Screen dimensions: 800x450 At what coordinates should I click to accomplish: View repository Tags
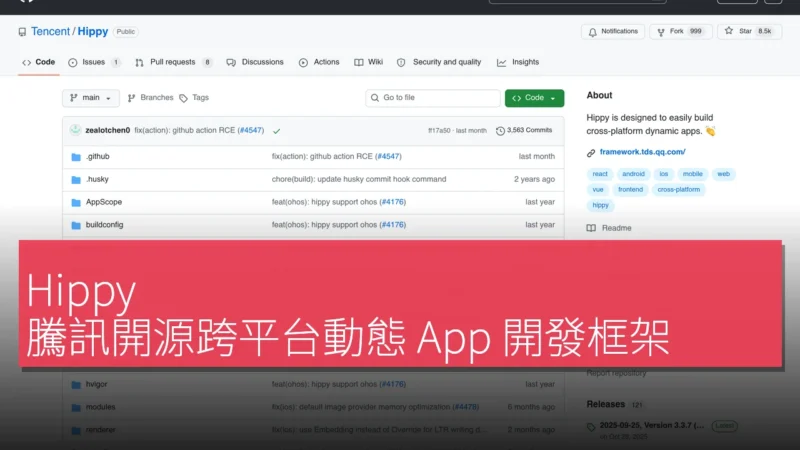point(194,97)
